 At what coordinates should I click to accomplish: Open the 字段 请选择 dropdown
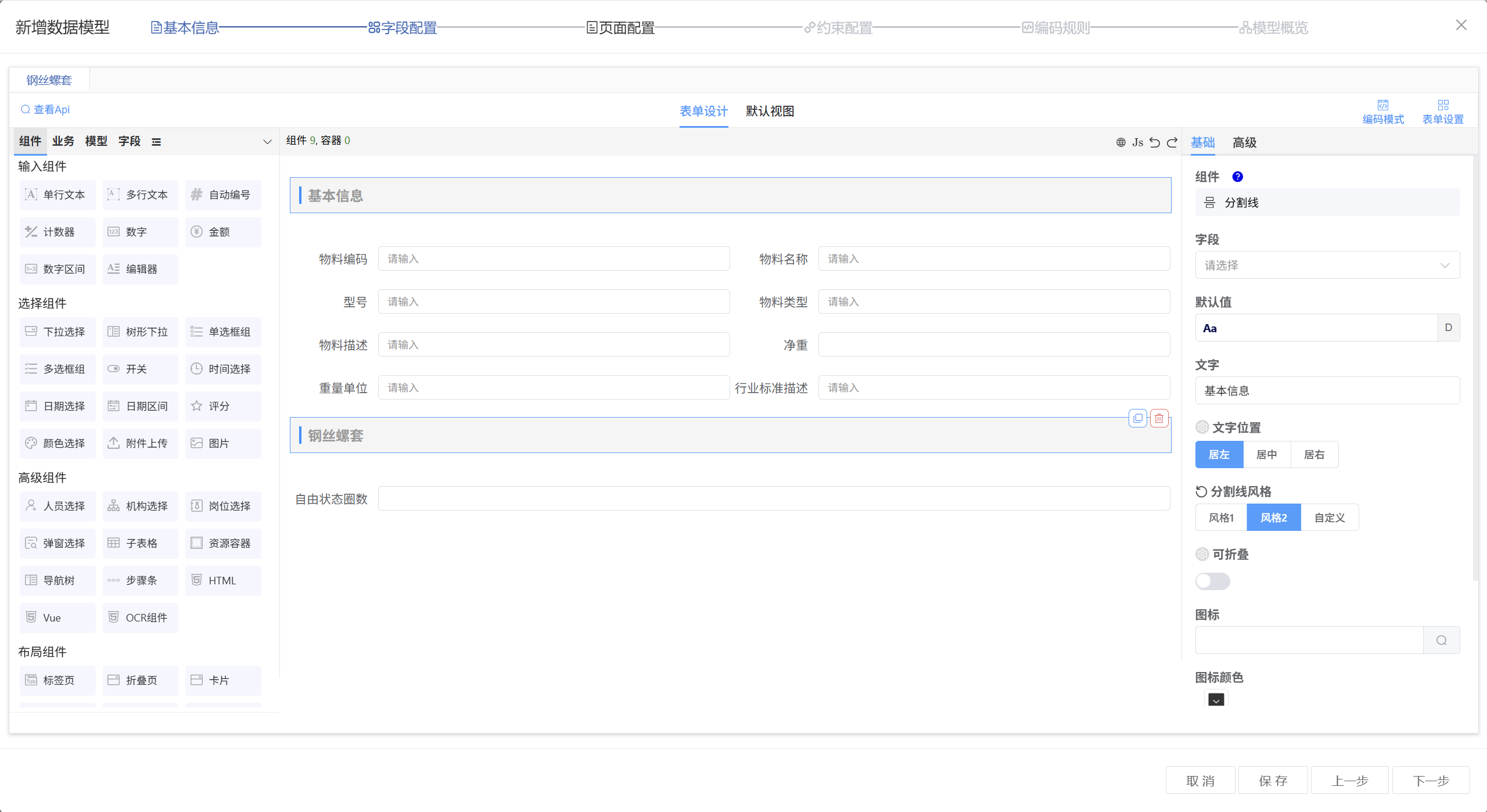pyautogui.click(x=1327, y=265)
